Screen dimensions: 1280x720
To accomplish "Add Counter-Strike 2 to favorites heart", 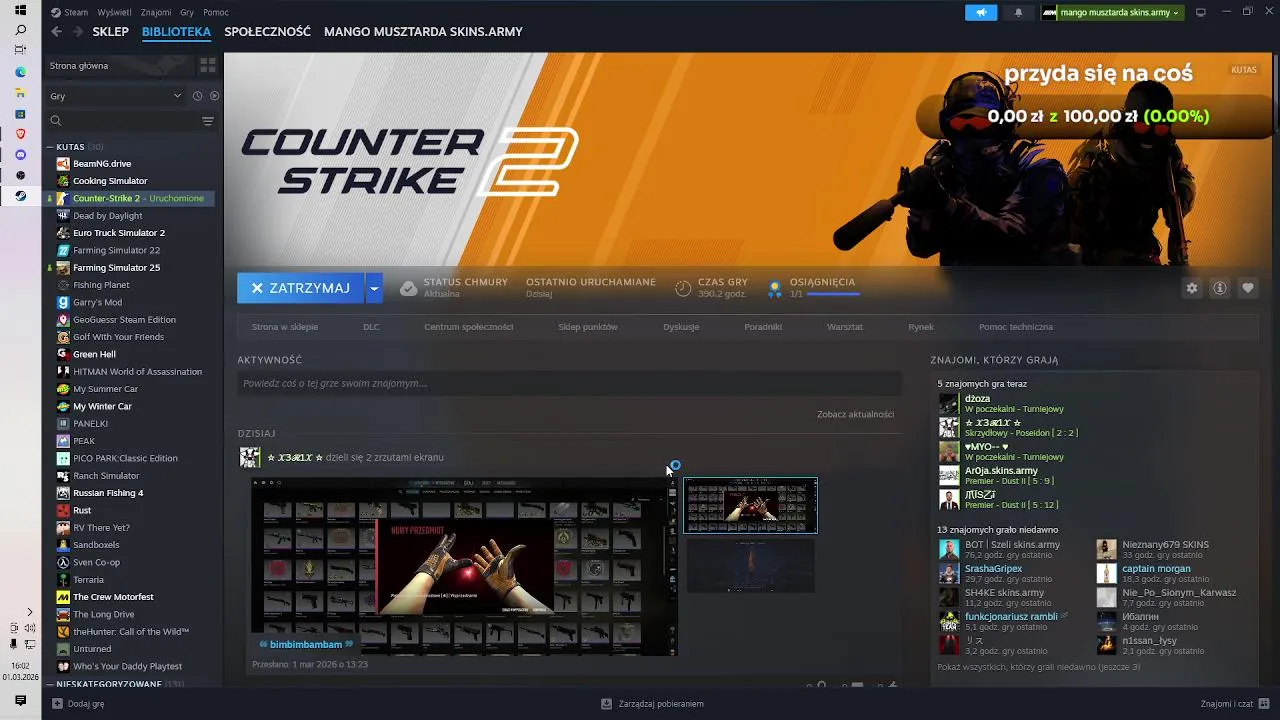I will 1248,288.
